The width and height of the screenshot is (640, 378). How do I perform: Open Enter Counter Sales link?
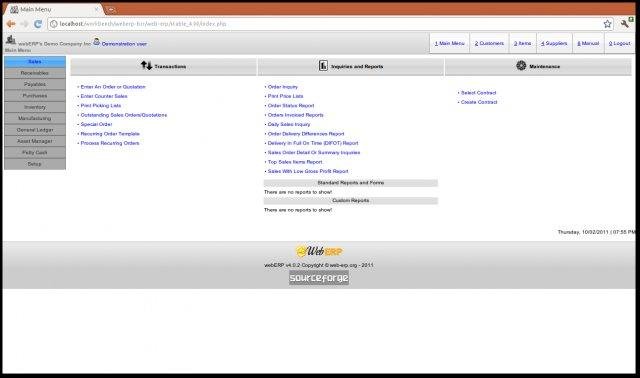pyautogui.click(x=104, y=96)
